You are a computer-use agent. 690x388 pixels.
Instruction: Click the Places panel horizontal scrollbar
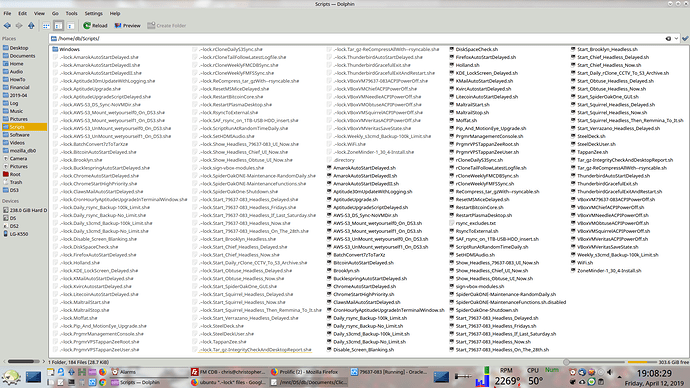click(x=24, y=362)
